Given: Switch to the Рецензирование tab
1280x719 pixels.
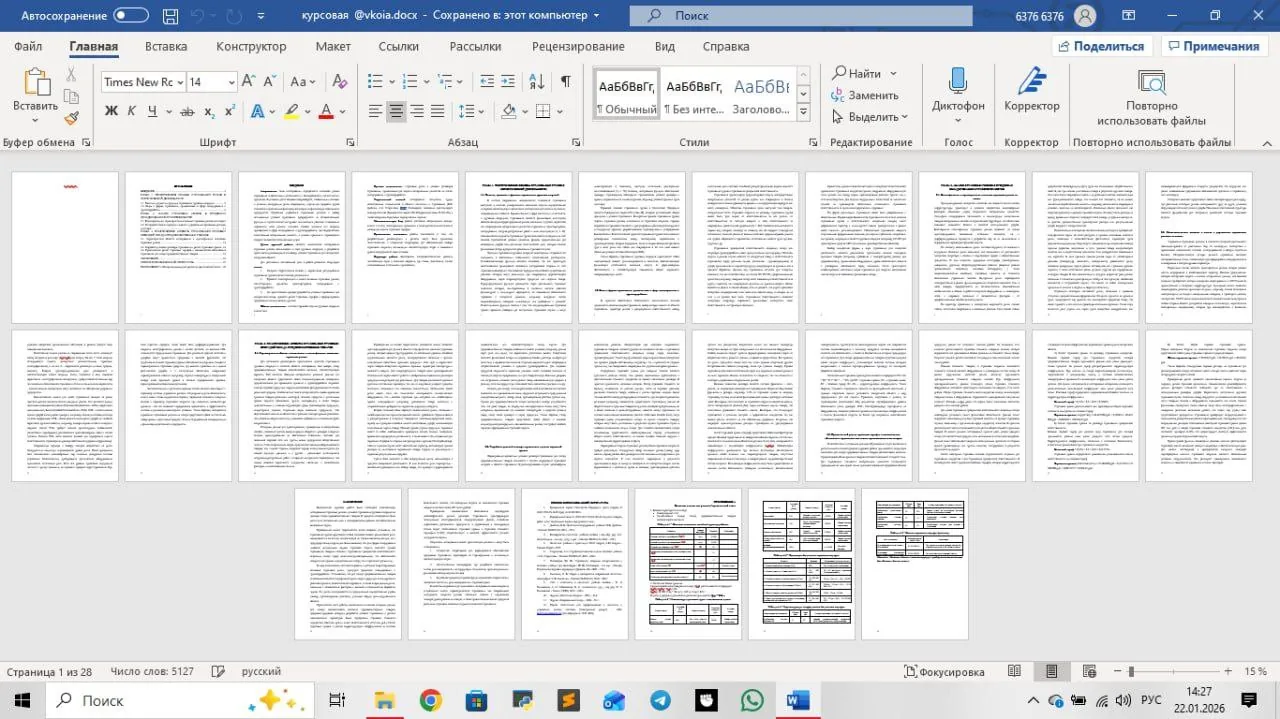Looking at the screenshot, I should point(578,46).
